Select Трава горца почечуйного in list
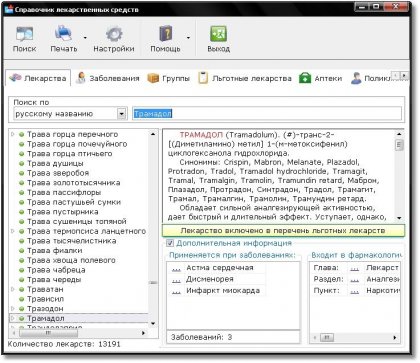 pyautogui.click(x=77, y=144)
